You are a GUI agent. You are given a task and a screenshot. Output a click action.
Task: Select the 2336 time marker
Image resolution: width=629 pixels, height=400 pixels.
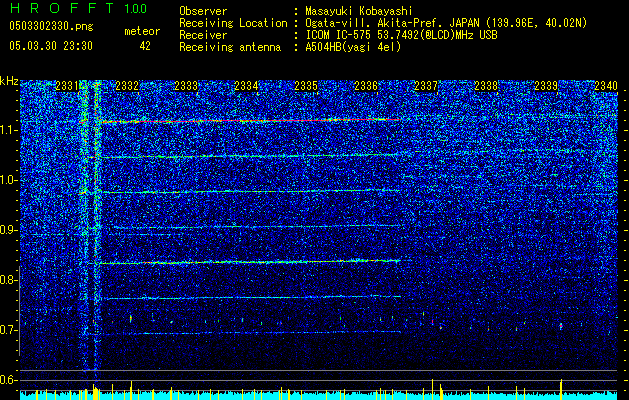point(366,86)
